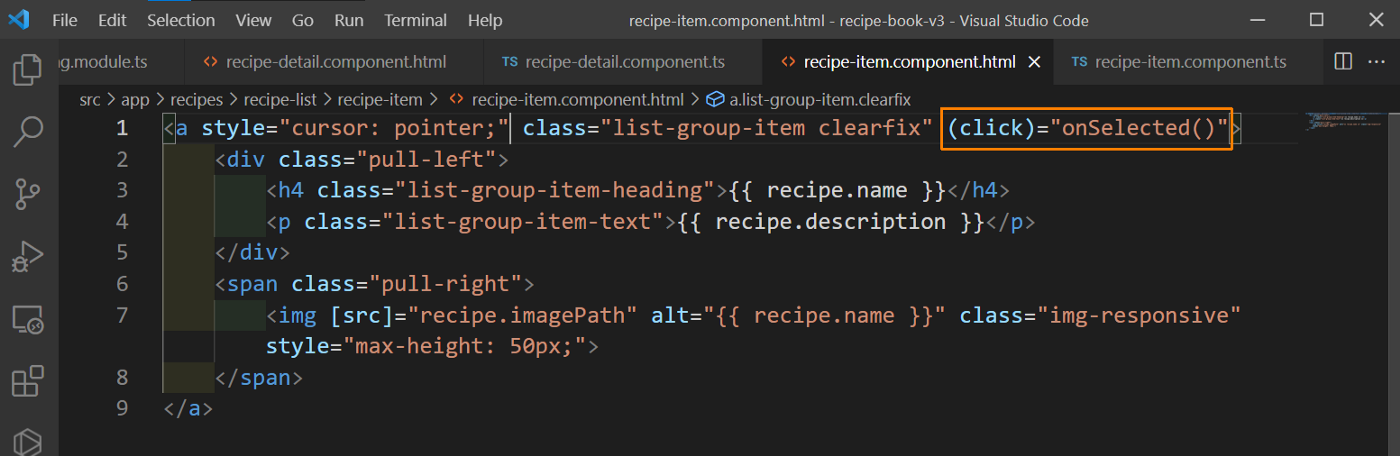Open the Go menu
Image resolution: width=1400 pixels, height=456 pixels.
coord(303,20)
